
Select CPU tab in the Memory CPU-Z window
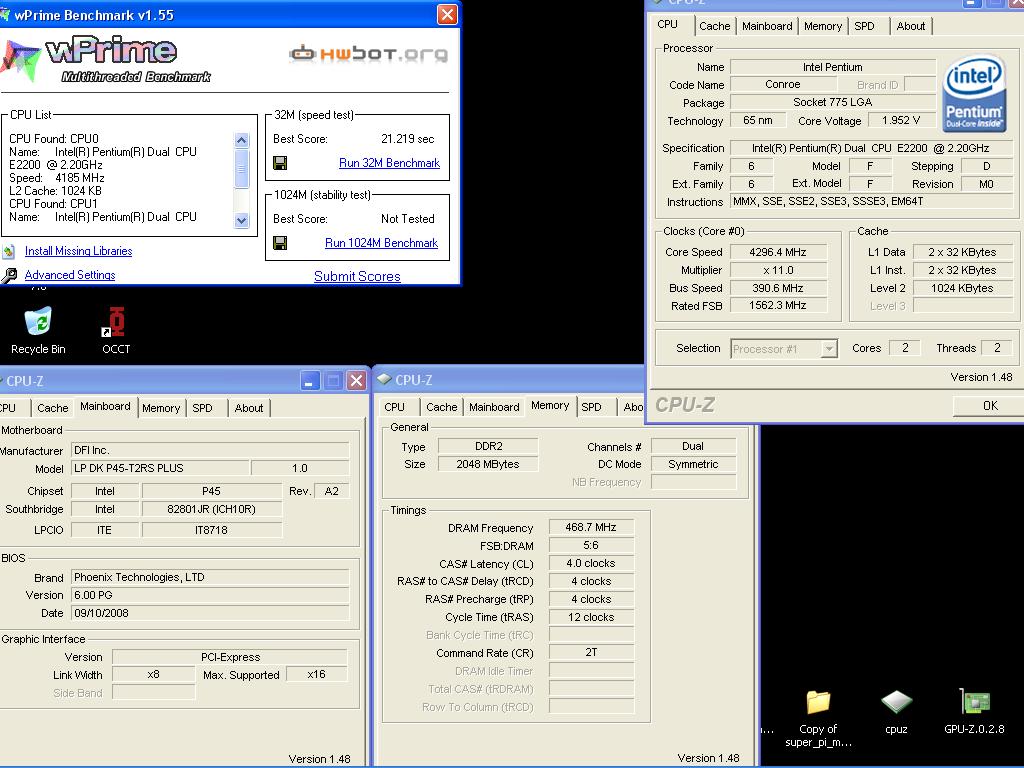tap(394, 407)
